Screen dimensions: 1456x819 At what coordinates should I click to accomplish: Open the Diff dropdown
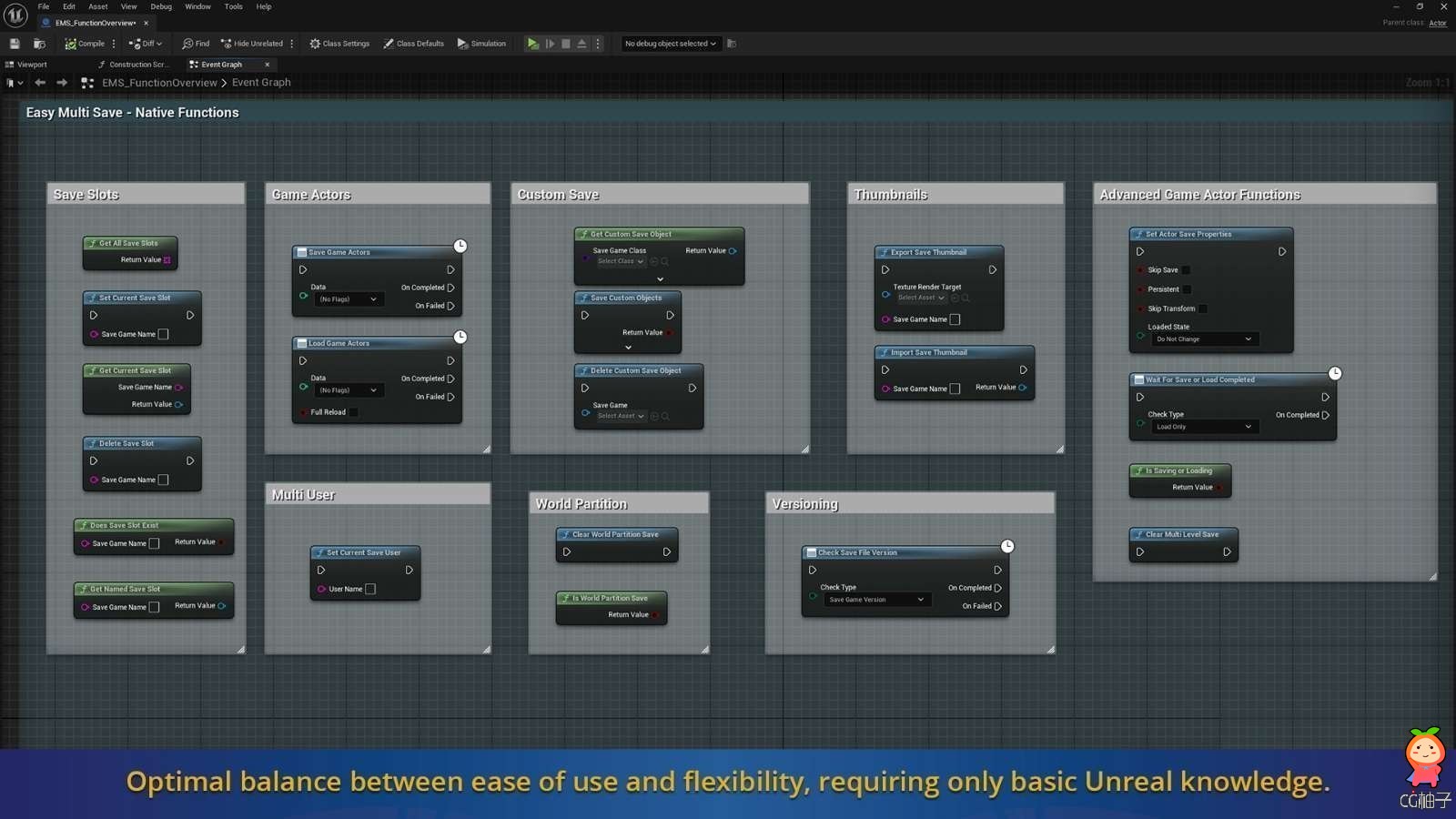146,44
